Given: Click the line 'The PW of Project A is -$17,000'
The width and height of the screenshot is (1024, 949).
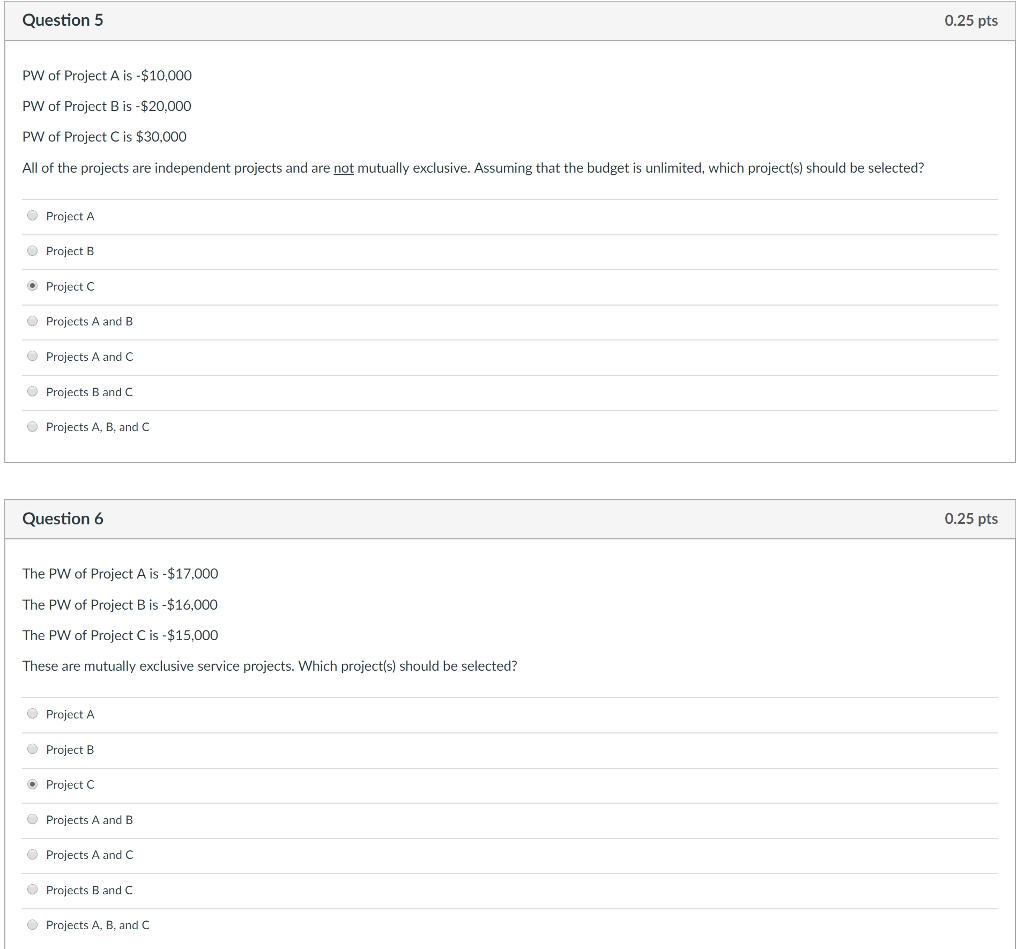Looking at the screenshot, I should [x=120, y=574].
